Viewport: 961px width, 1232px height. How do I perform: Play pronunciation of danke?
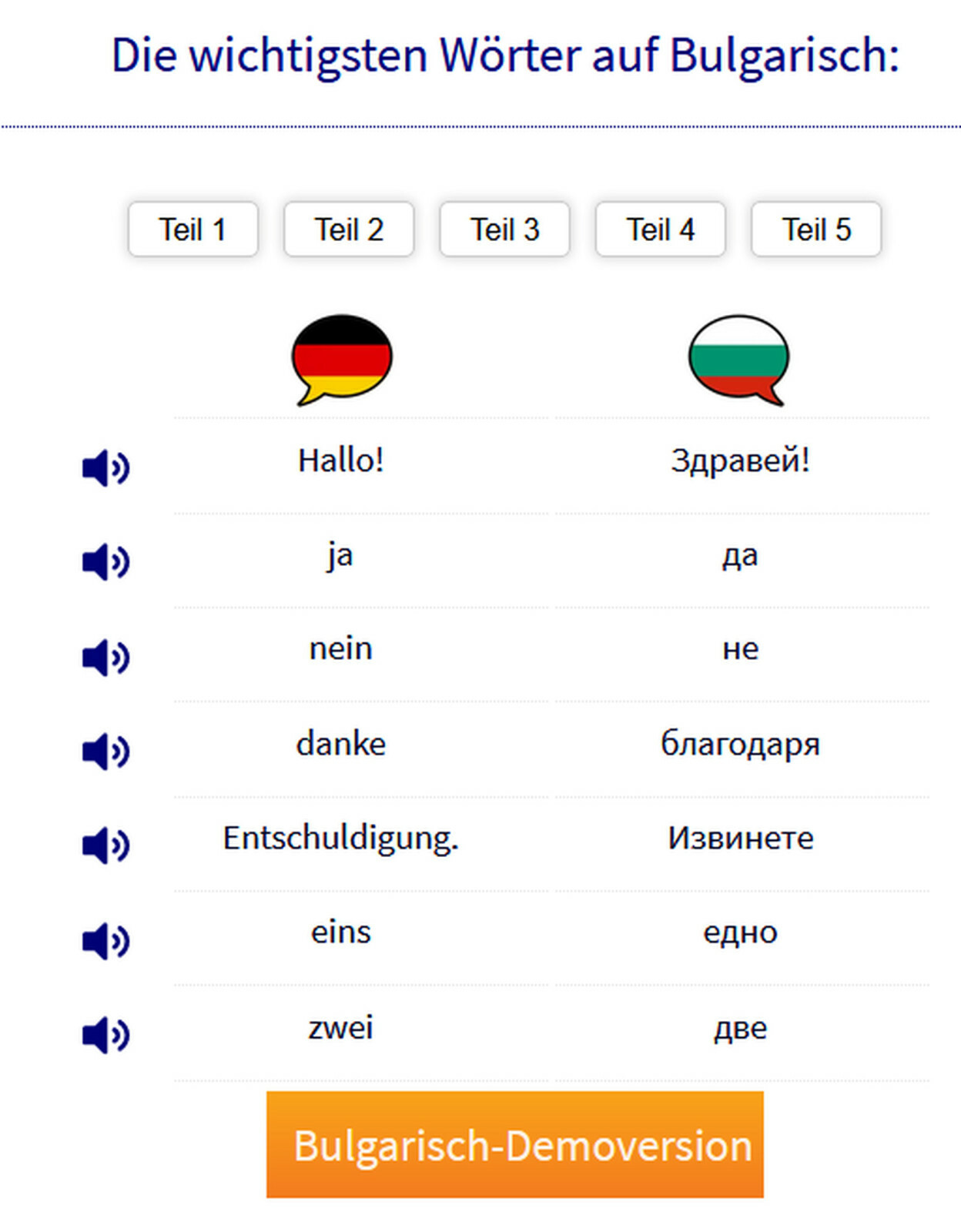[105, 751]
